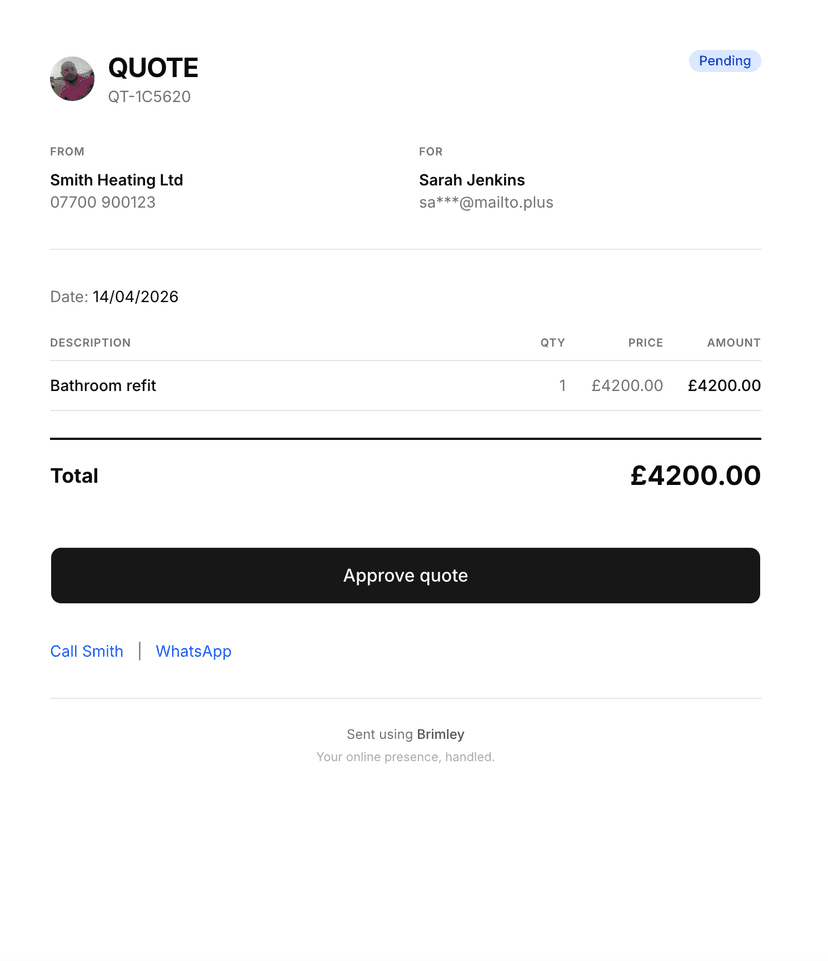Open the WhatsApp link
This screenshot has height=961, width=828.
(193, 651)
